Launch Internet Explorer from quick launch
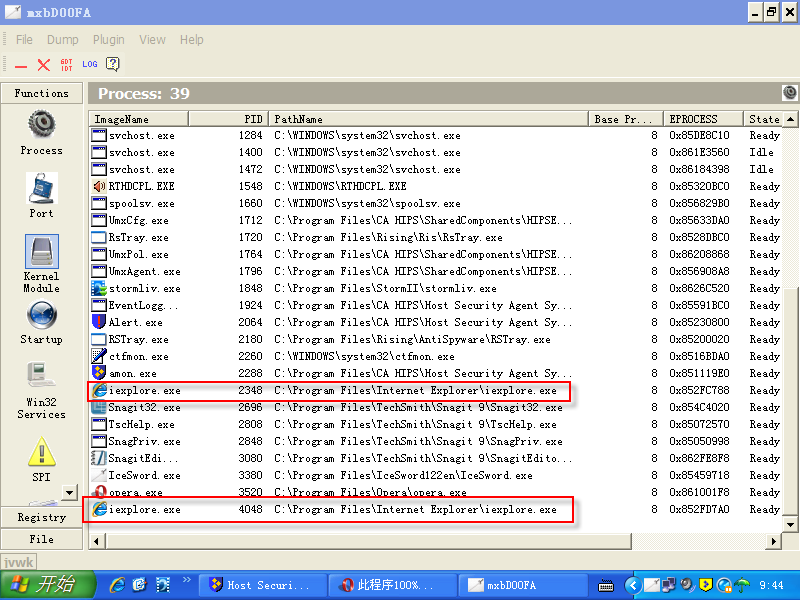Viewport: 800px width, 600px height. [x=117, y=585]
